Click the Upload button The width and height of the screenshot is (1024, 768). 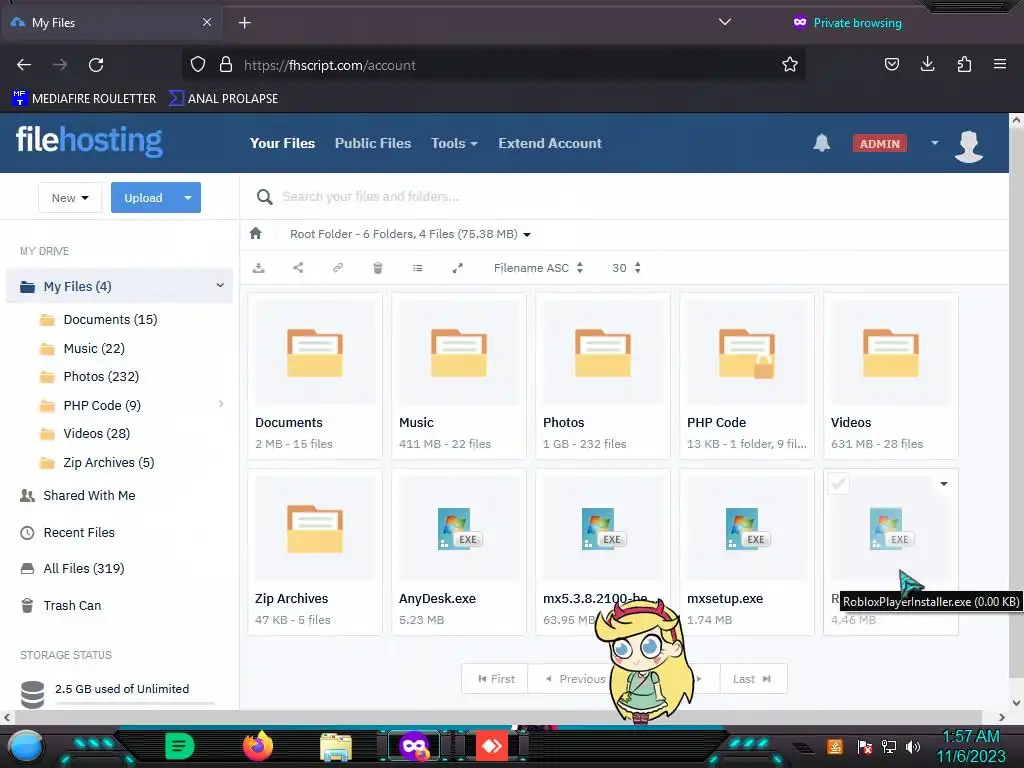coord(144,198)
